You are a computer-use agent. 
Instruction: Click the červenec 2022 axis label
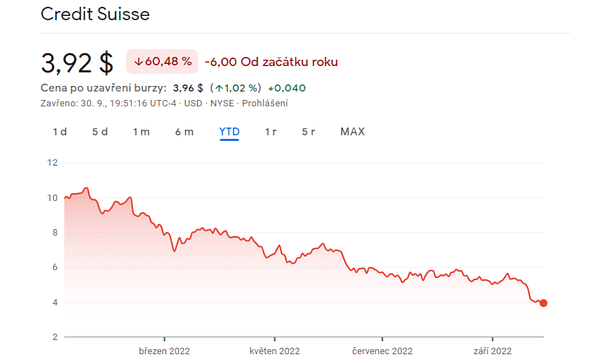(x=382, y=351)
